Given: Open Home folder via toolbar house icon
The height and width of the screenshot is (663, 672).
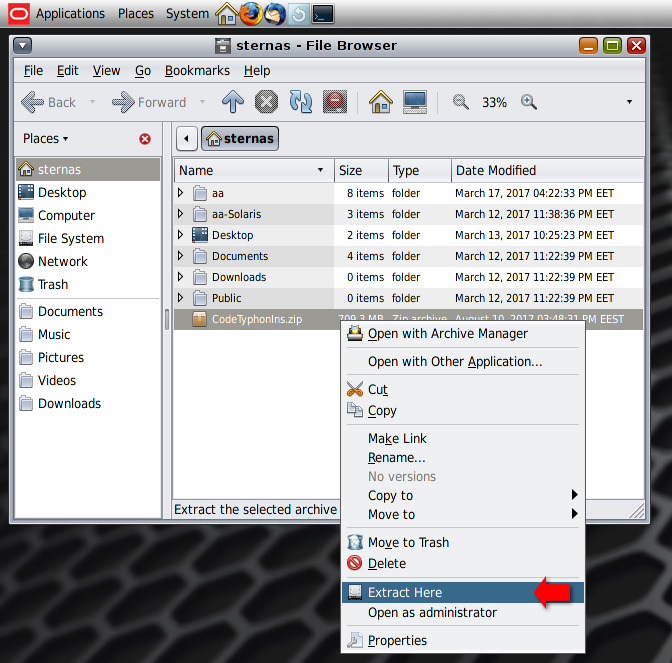Looking at the screenshot, I should pyautogui.click(x=380, y=102).
